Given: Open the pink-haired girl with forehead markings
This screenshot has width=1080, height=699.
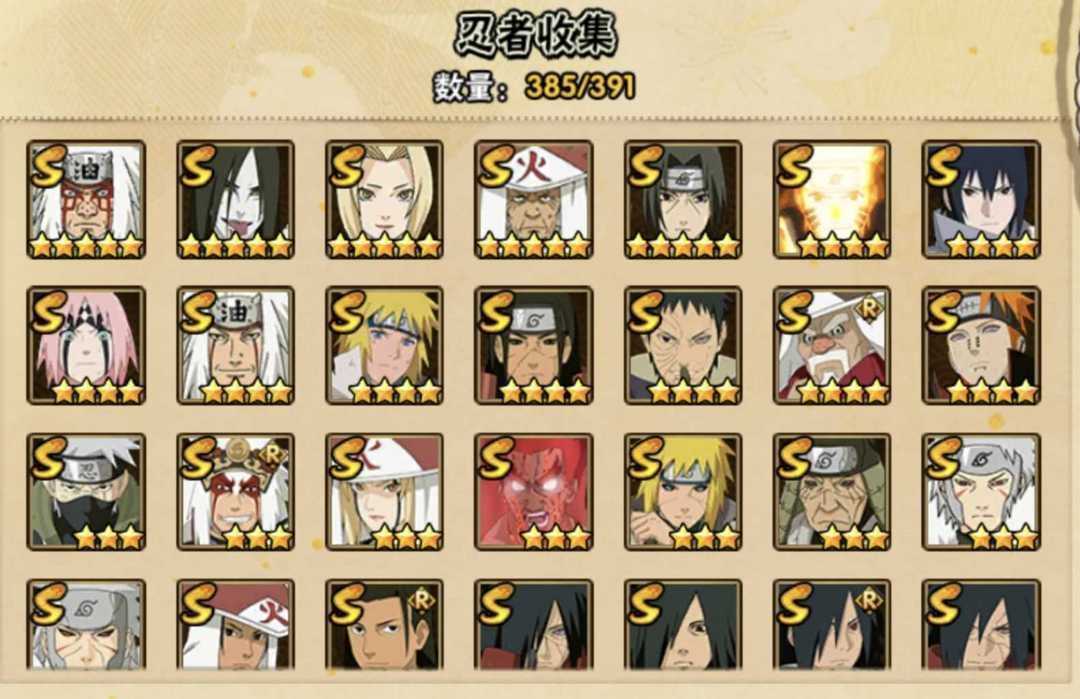Looking at the screenshot, I should [86, 346].
